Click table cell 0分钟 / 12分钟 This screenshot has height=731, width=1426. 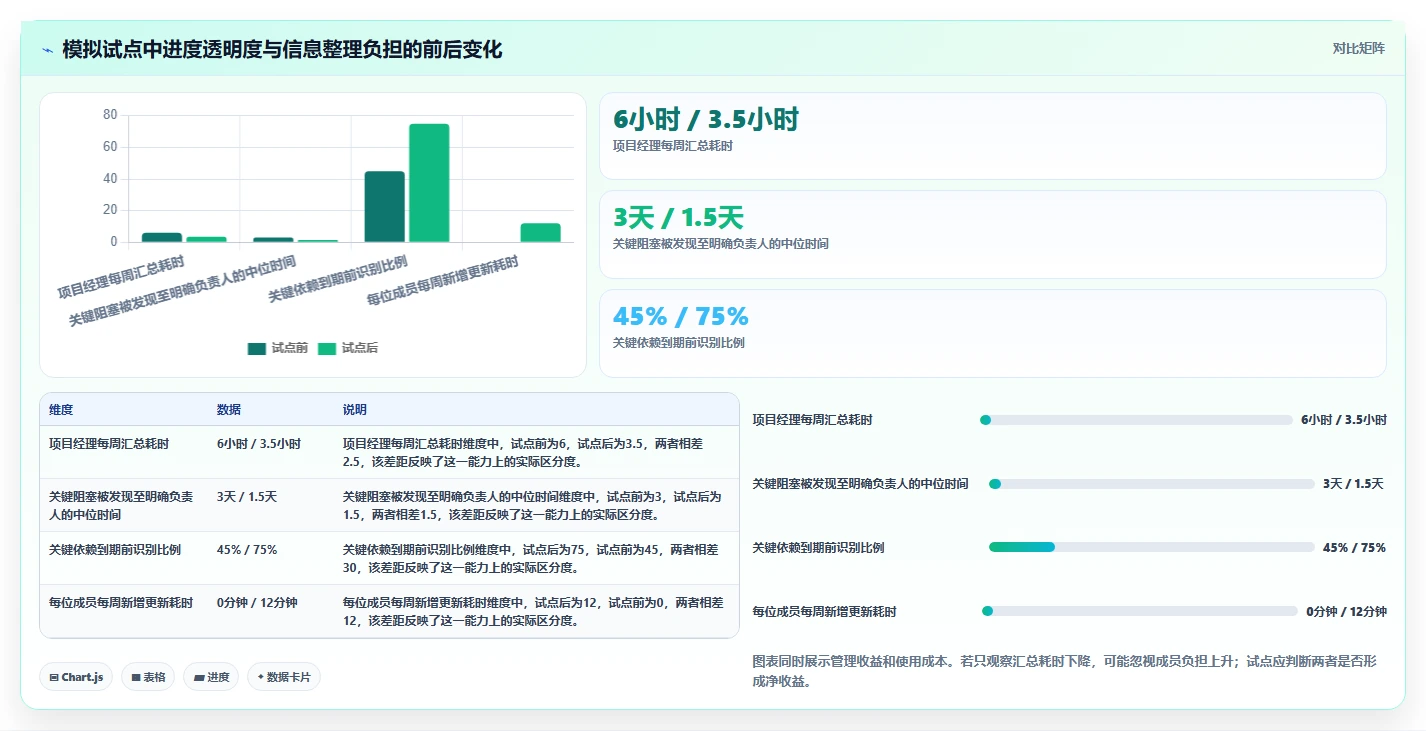point(257,603)
